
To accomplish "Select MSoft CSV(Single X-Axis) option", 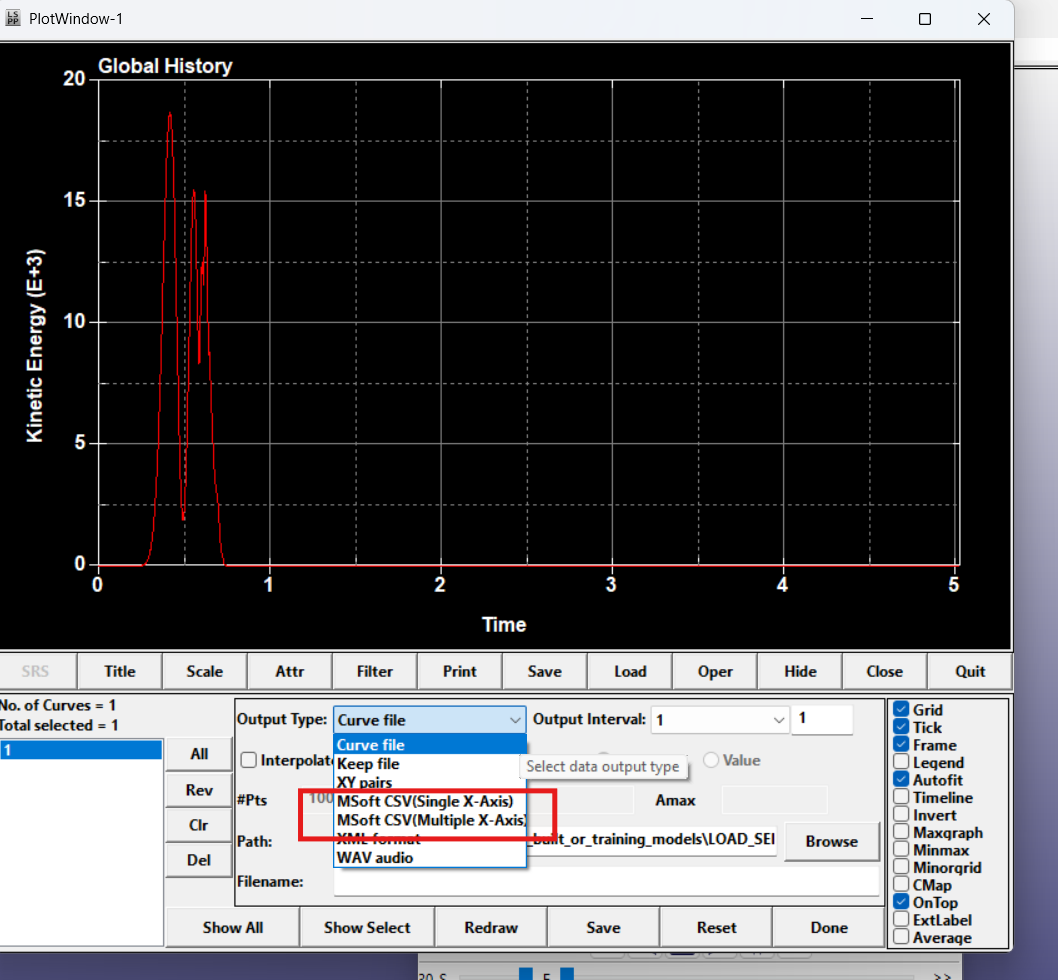I will pos(425,801).
